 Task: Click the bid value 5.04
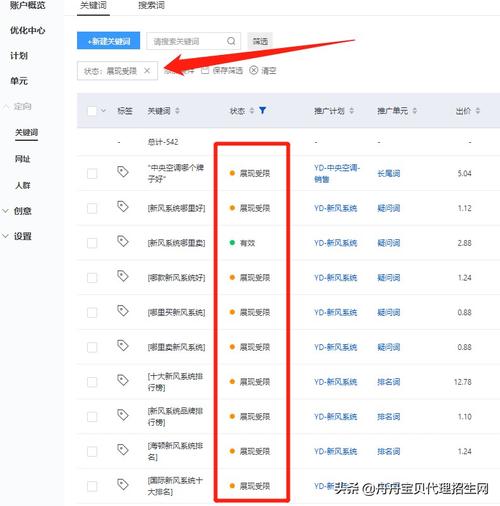(x=464, y=173)
